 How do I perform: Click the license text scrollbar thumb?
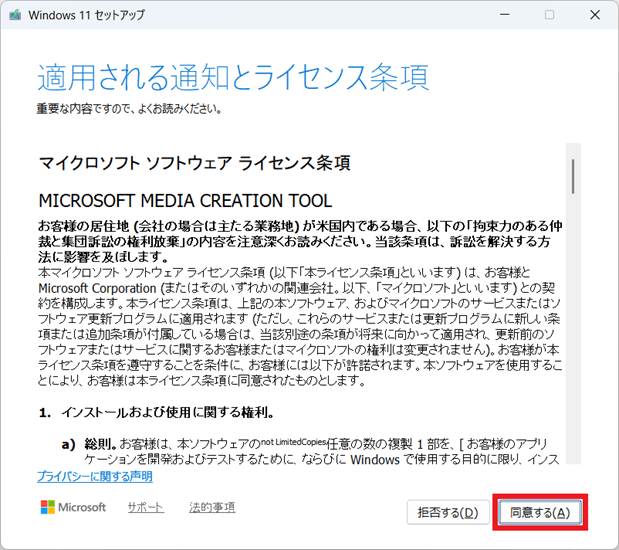(573, 175)
